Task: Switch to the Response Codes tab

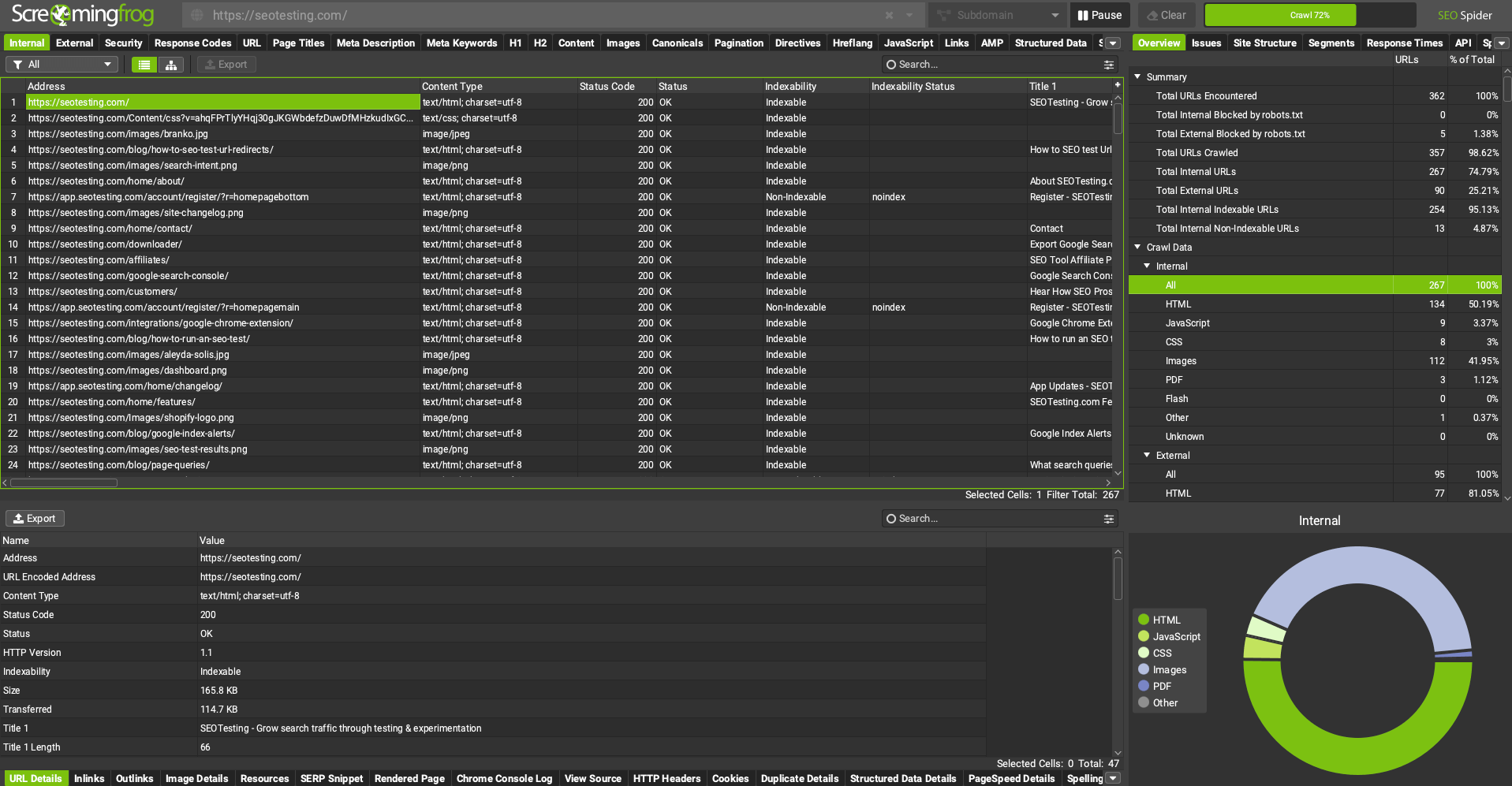Action: tap(192, 43)
